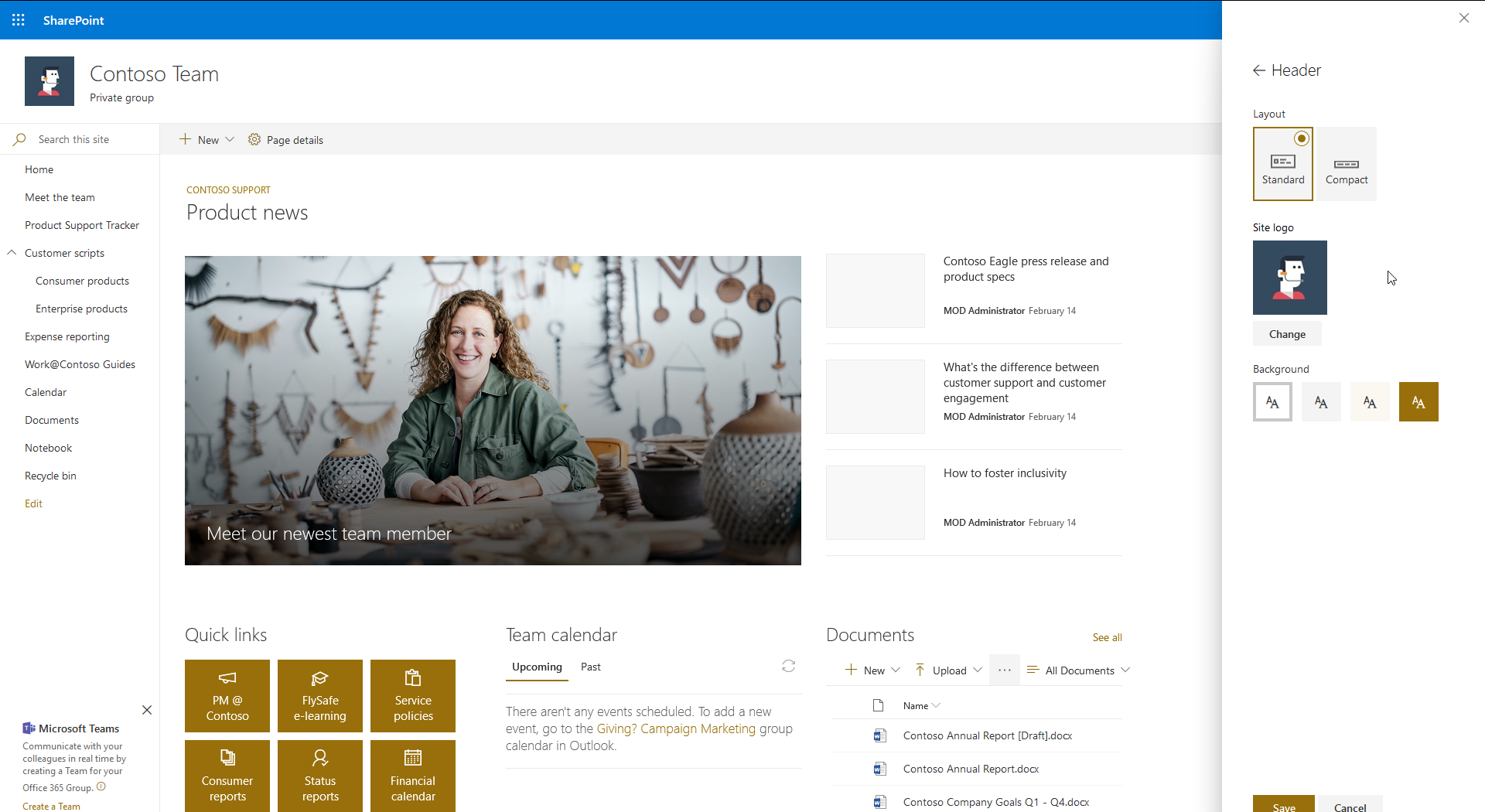This screenshot has height=812, width=1485.
Task: Open Recycle bin in left navigation
Action: click(50, 476)
